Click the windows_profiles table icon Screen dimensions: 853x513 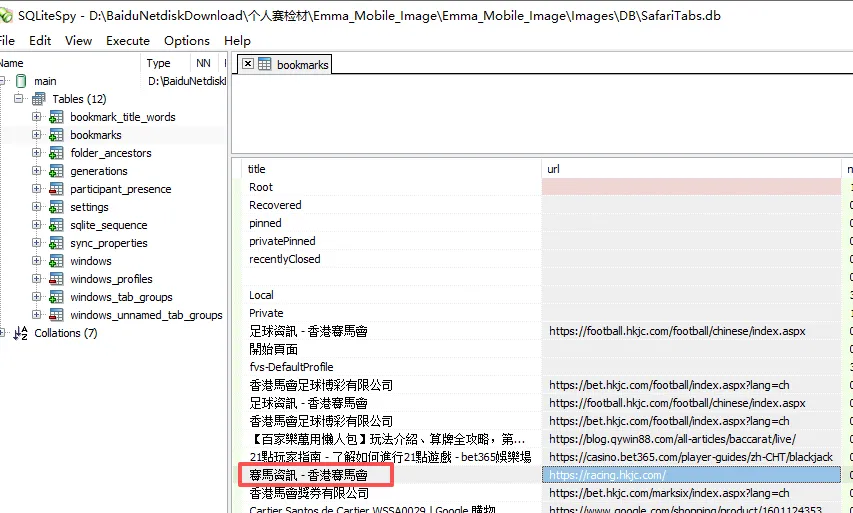click(x=56, y=279)
